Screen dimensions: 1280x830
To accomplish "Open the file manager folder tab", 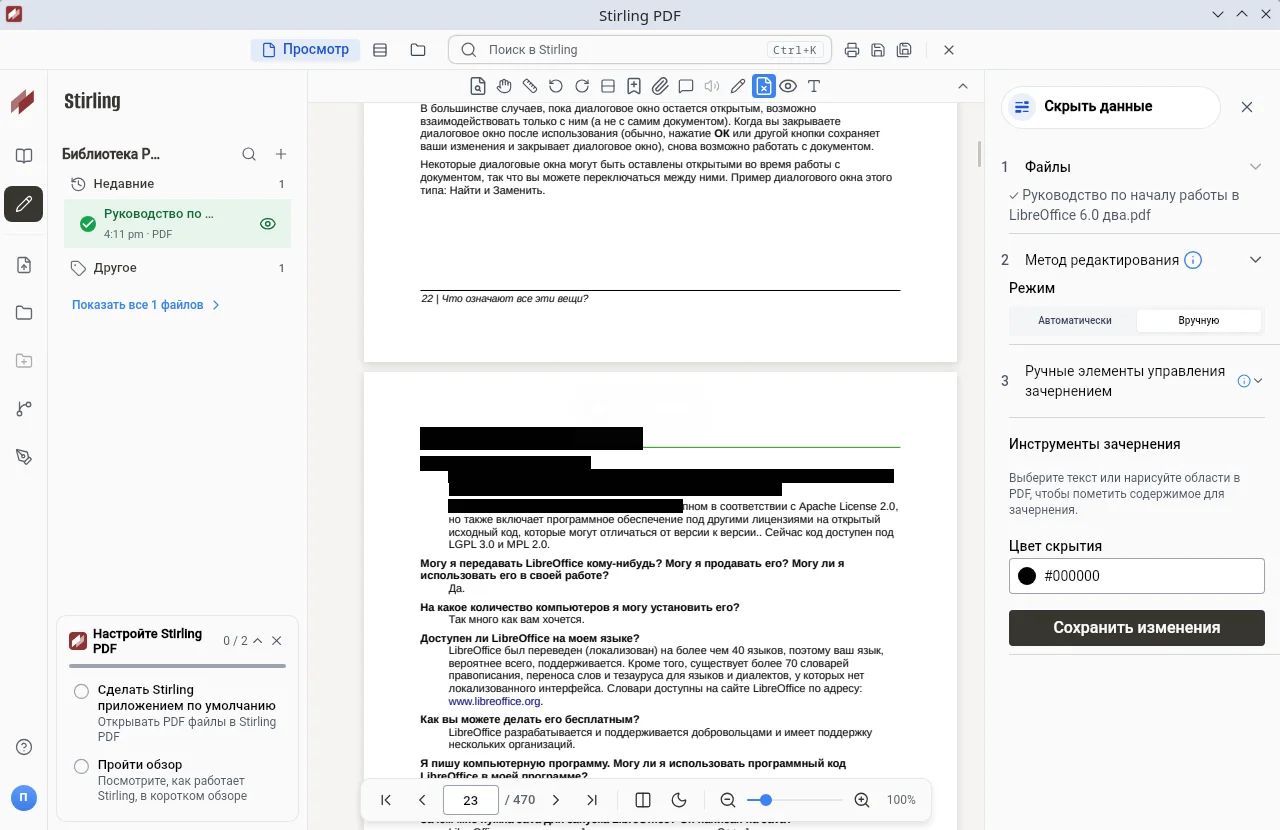I will click(x=418, y=50).
